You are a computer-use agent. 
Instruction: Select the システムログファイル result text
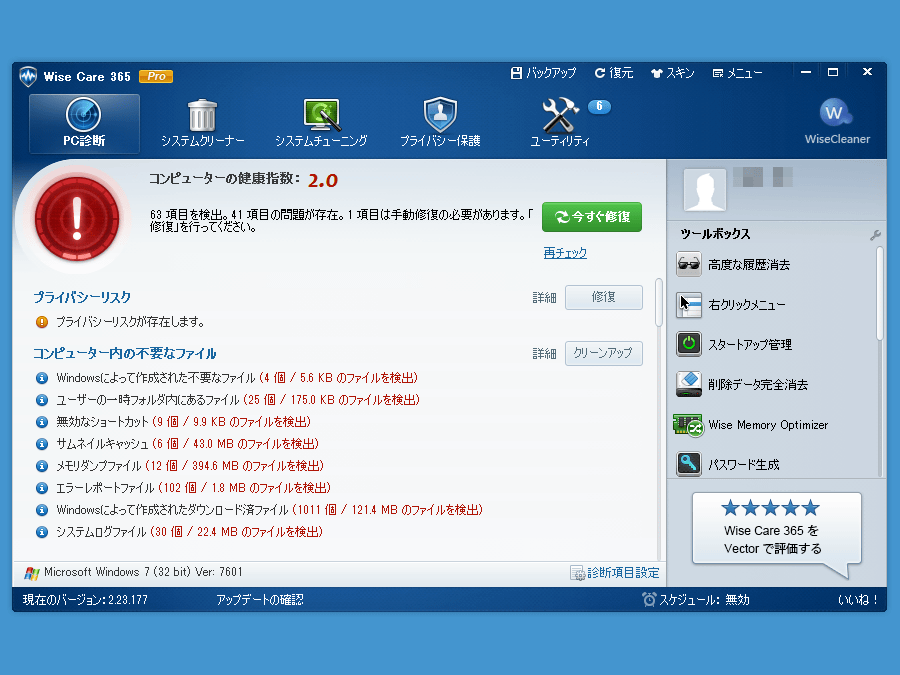pyautogui.click(x=189, y=532)
